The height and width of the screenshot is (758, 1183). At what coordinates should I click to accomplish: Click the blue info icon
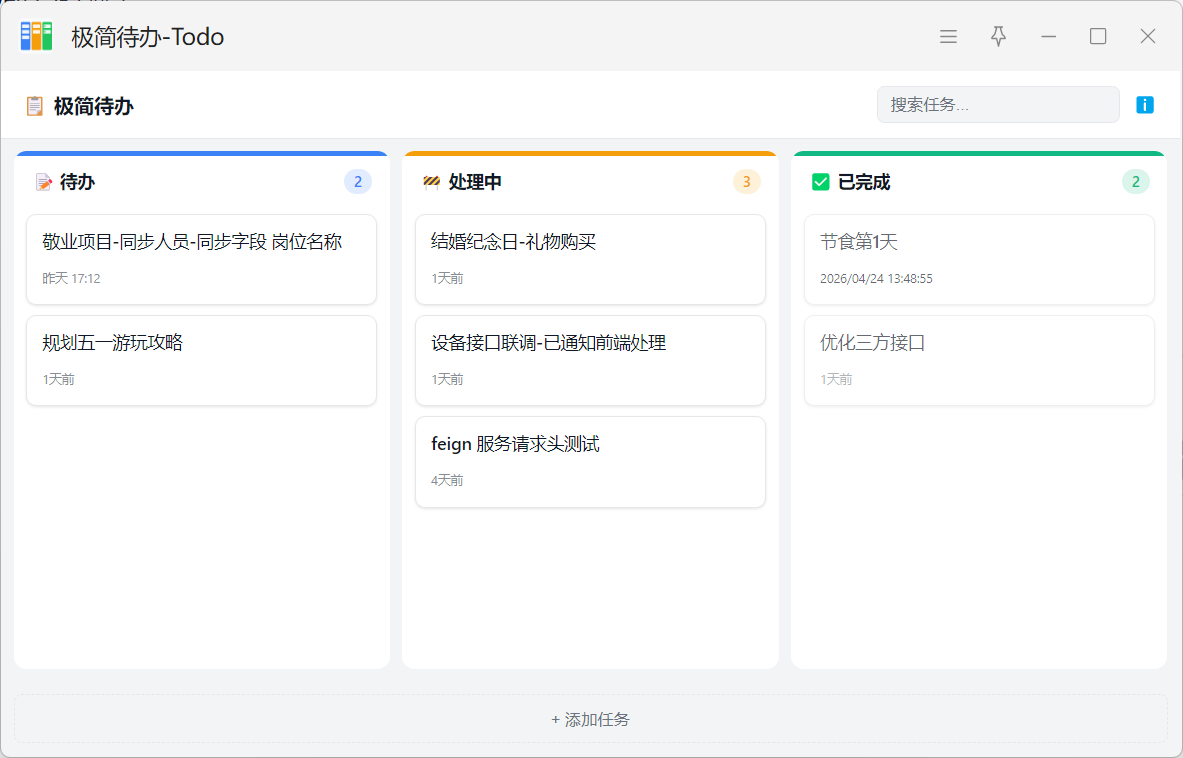coord(1145,105)
